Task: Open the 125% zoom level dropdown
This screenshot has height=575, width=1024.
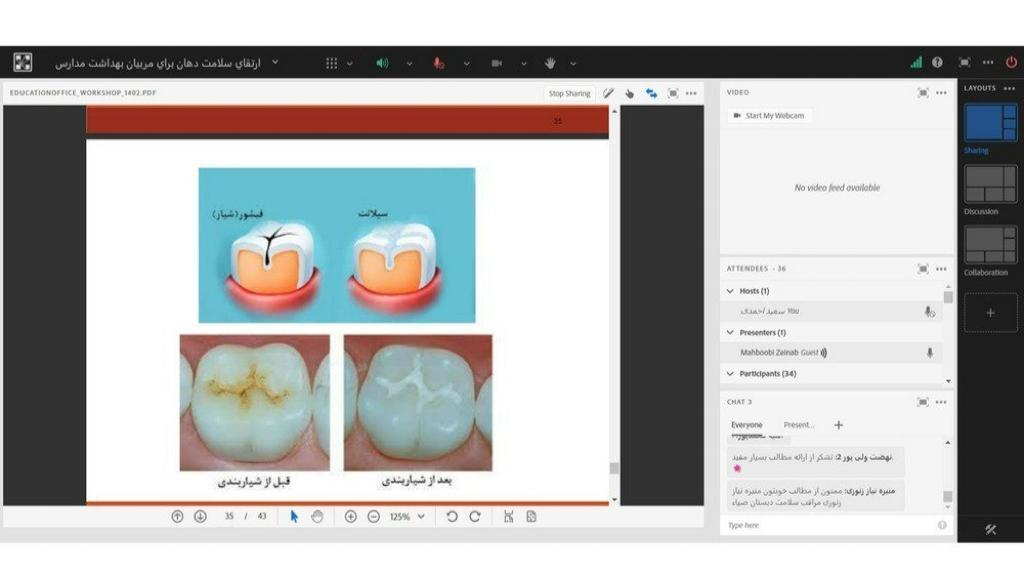Action: [x=407, y=517]
